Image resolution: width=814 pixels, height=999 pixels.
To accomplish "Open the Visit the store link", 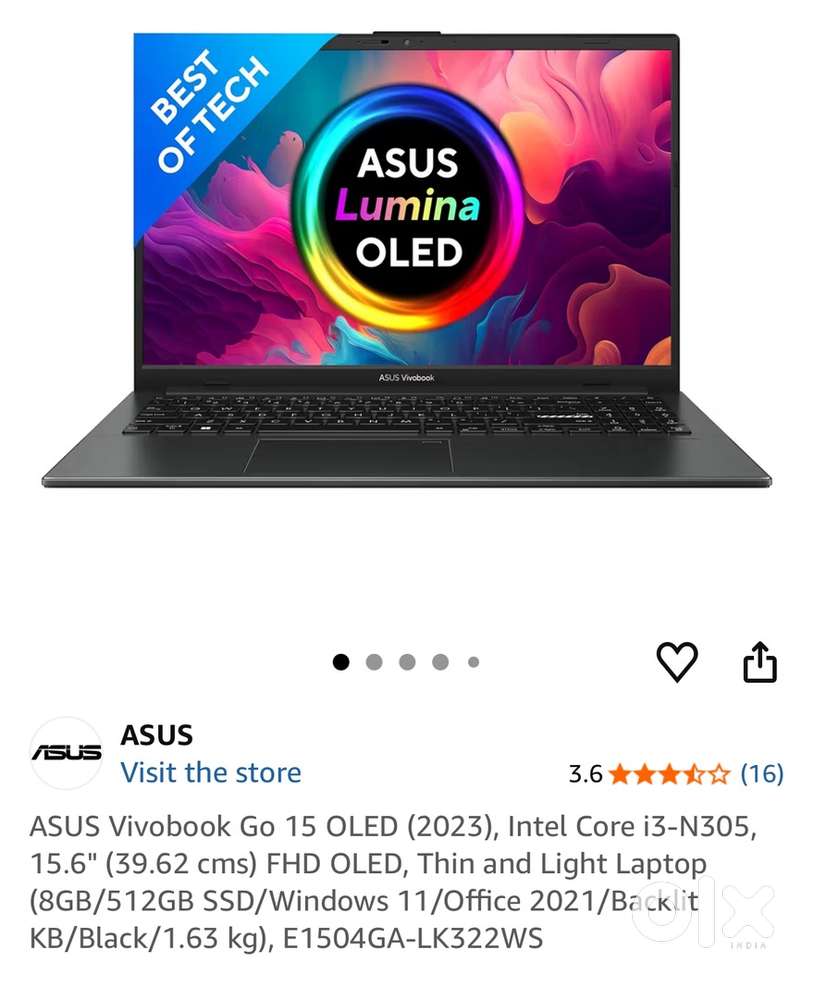I will click(x=211, y=773).
